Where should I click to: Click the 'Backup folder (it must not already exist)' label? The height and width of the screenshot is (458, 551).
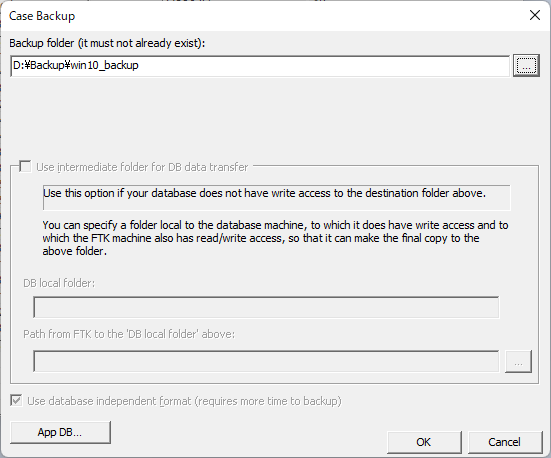[107, 43]
